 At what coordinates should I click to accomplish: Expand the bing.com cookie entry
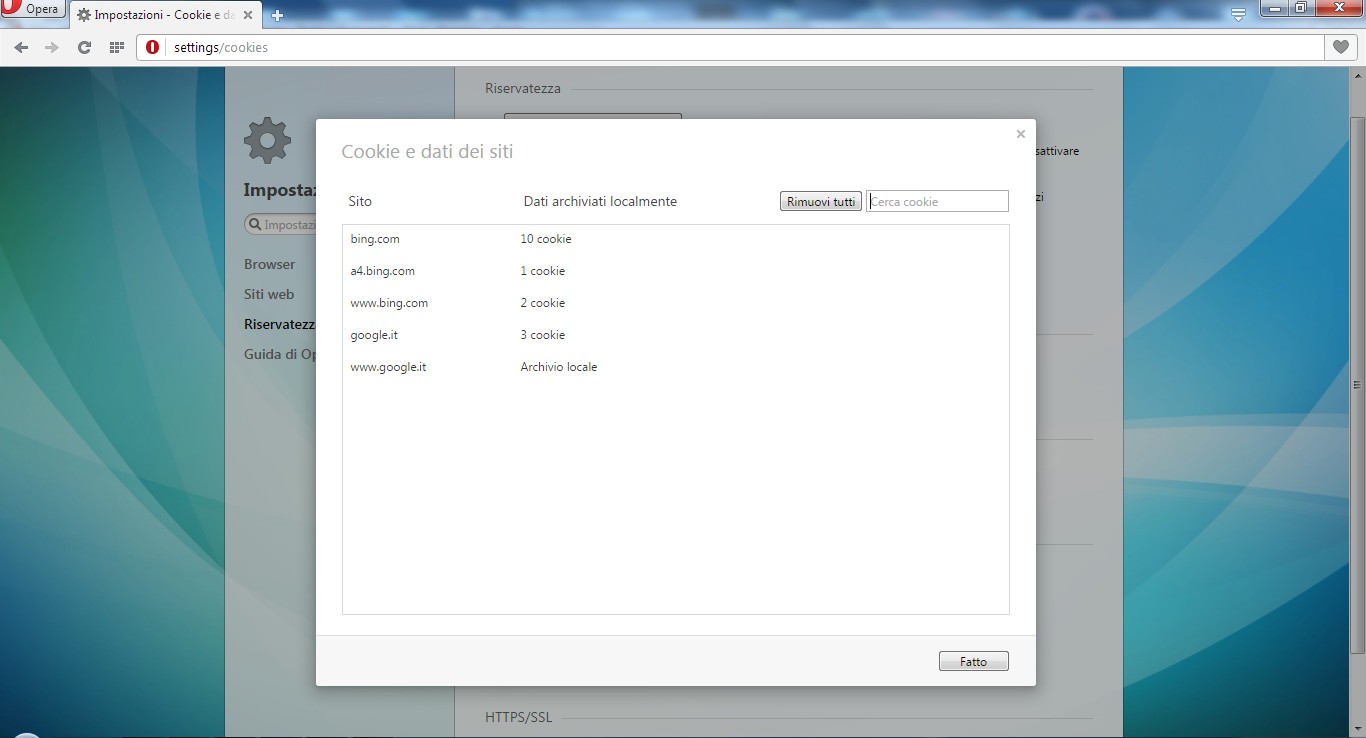click(x=375, y=239)
